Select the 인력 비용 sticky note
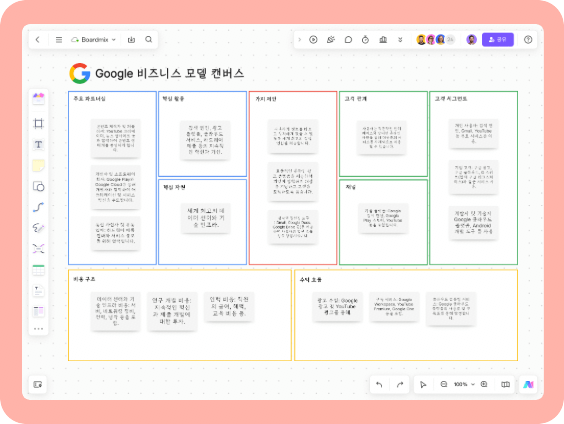 (x=229, y=307)
